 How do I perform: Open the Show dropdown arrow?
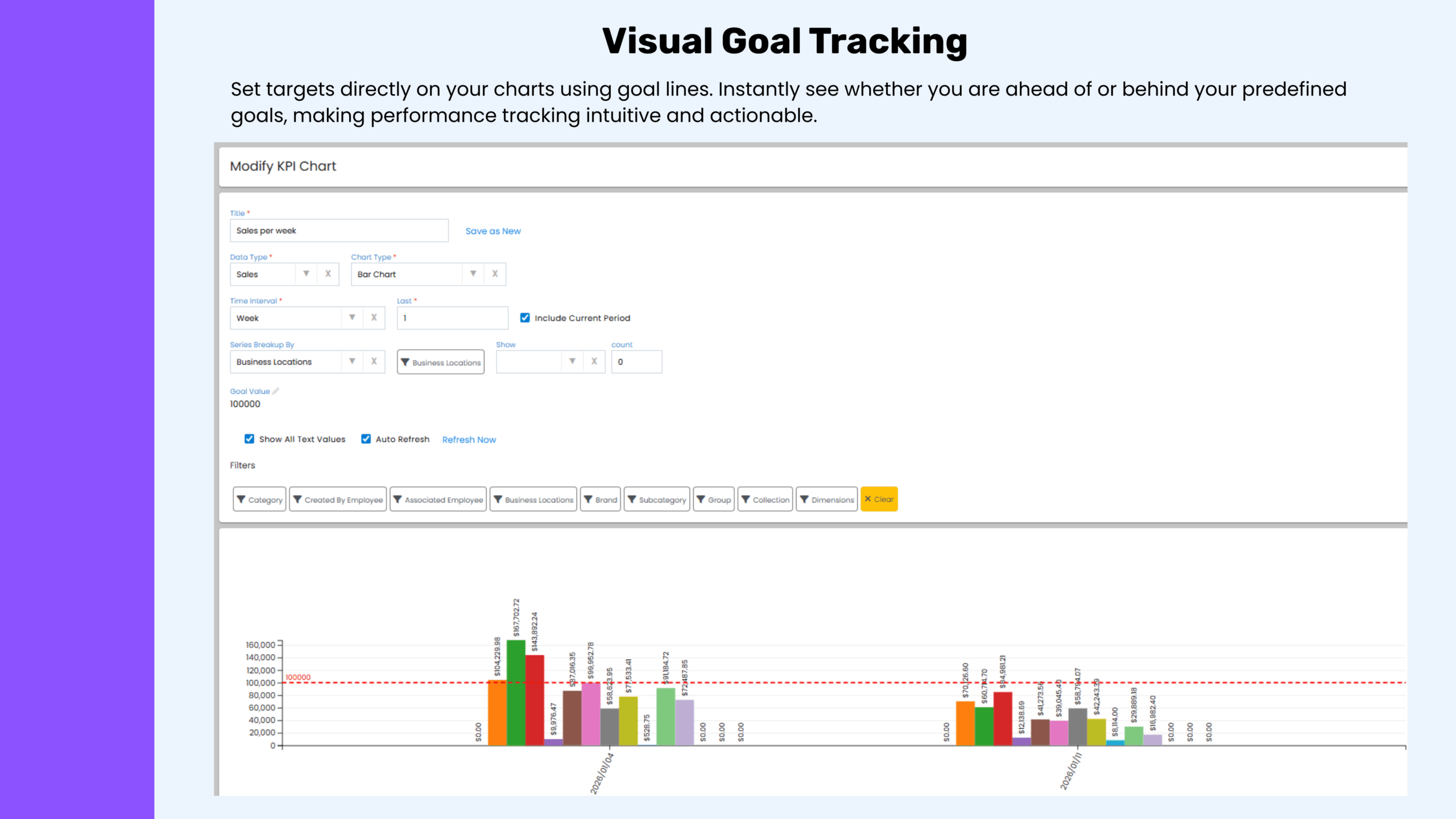click(x=572, y=362)
